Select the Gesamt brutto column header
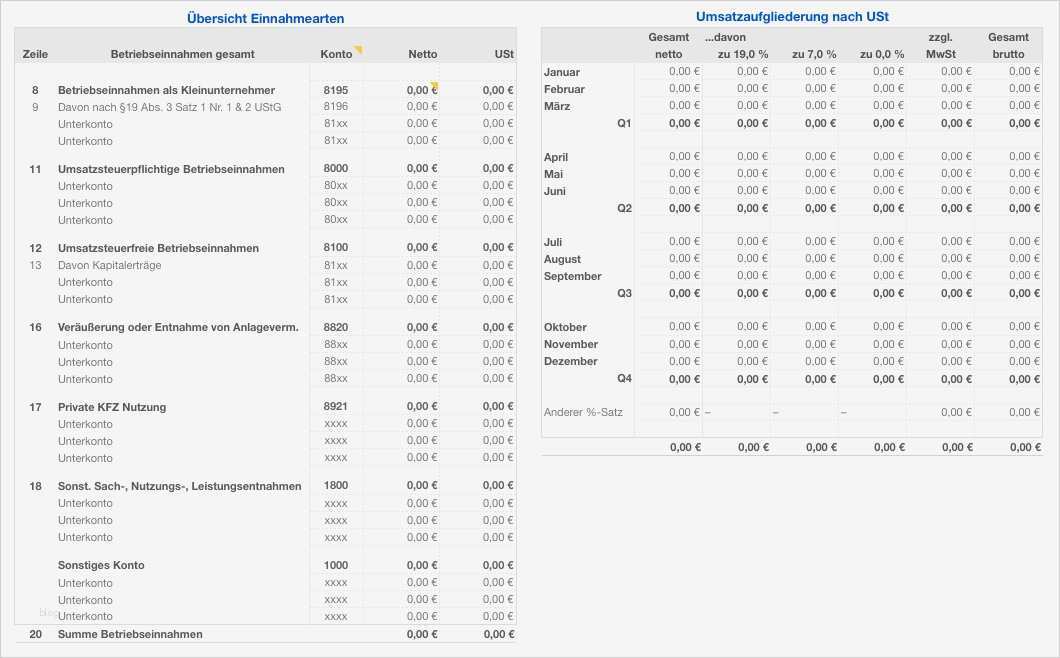This screenshot has width=1060, height=658. click(x=1009, y=47)
